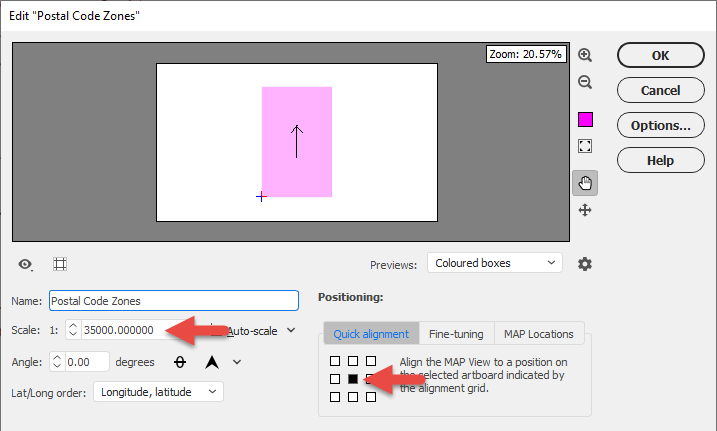This screenshot has height=431, width=717.
Task: Click the Name field Postal Code Zones
Action: click(174, 301)
